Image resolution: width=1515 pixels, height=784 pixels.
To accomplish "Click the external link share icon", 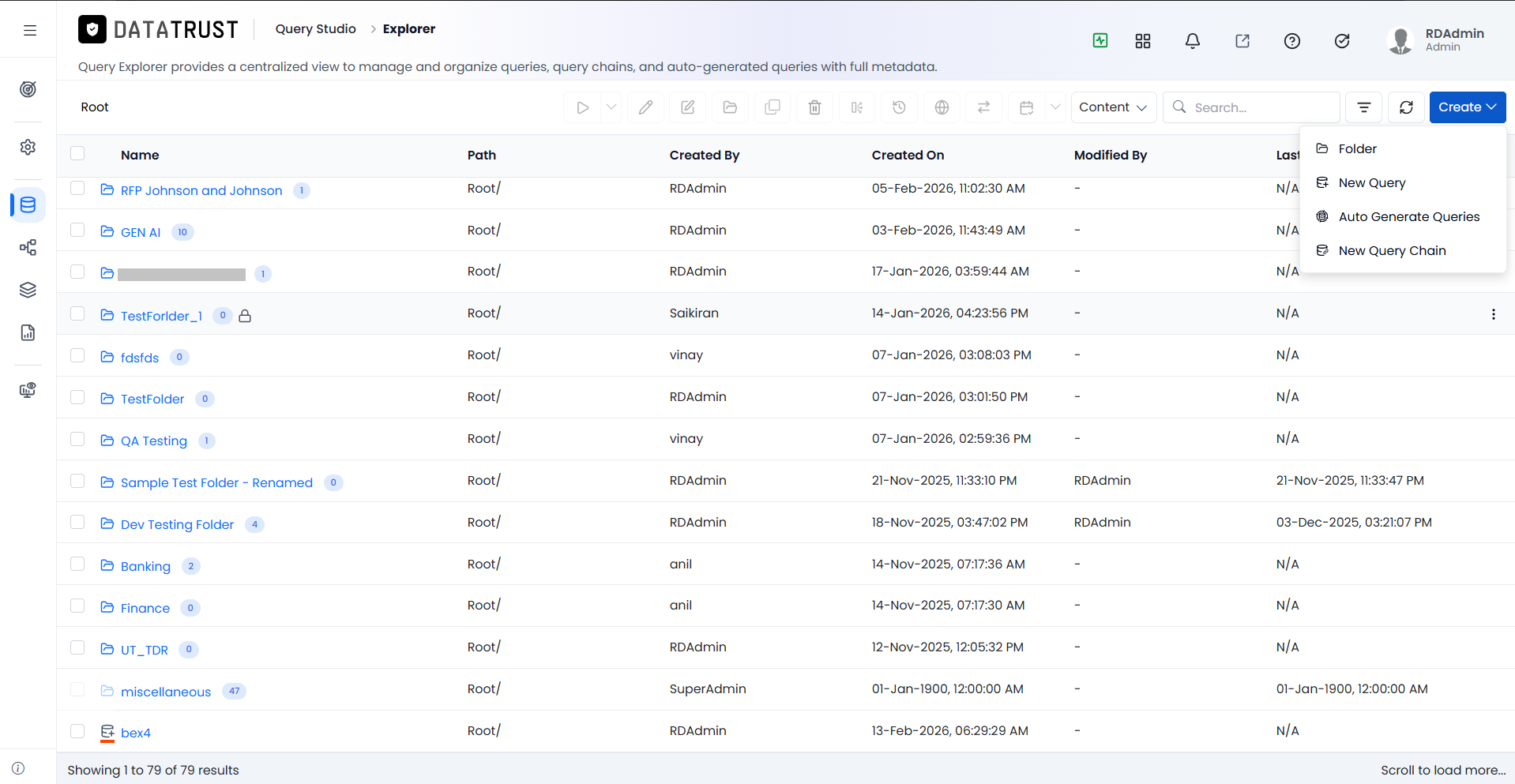I will pos(1242,41).
